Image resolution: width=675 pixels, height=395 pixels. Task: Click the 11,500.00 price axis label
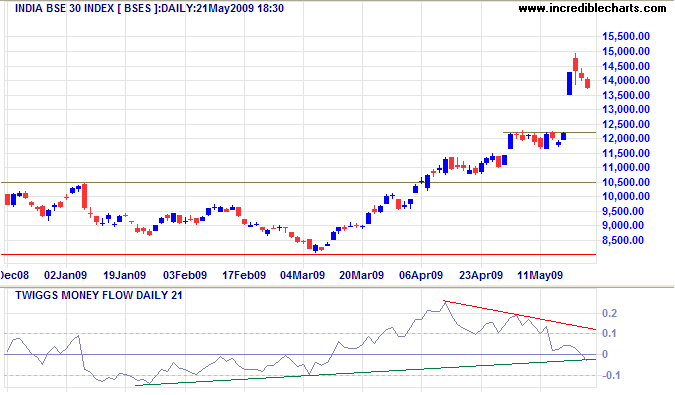626,153
